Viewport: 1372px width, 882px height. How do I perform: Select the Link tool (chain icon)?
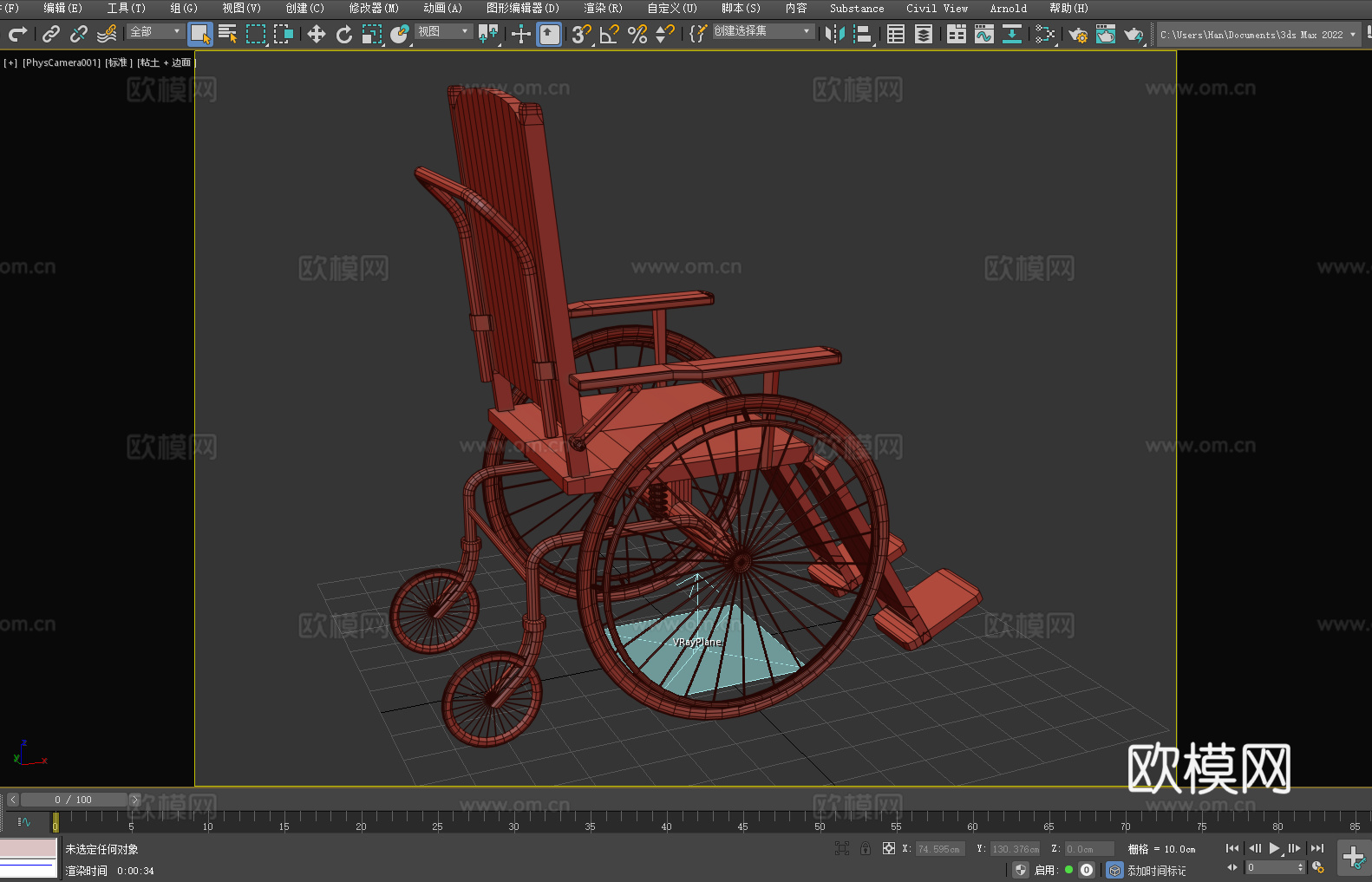(x=51, y=34)
